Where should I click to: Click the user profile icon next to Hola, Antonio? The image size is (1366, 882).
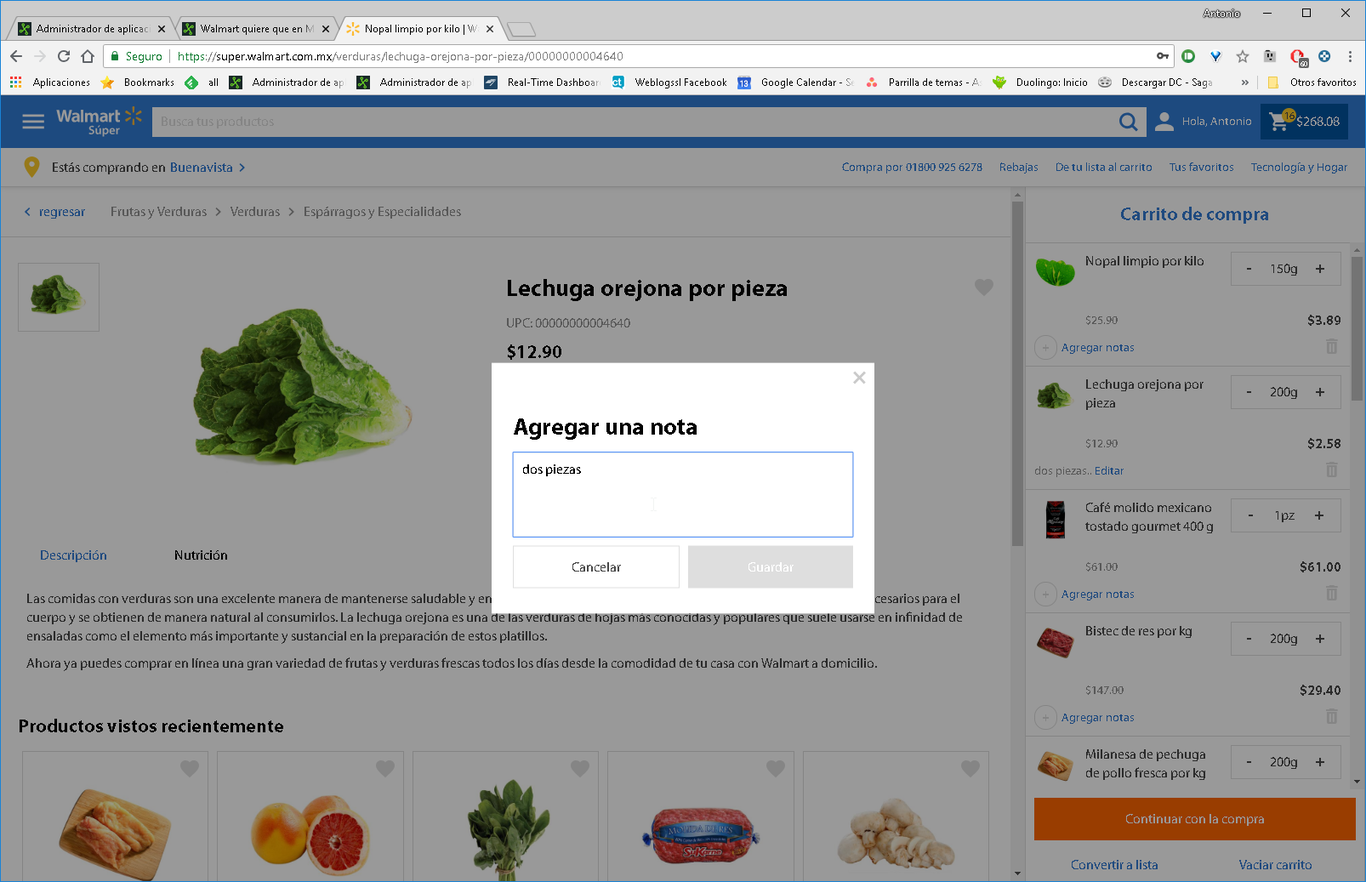1163,121
